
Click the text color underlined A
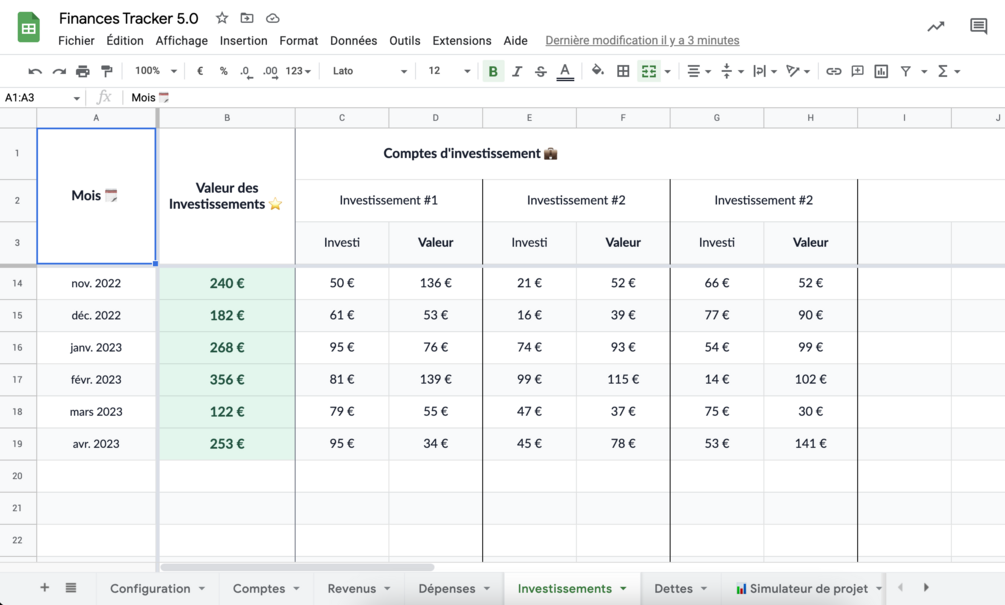click(565, 71)
